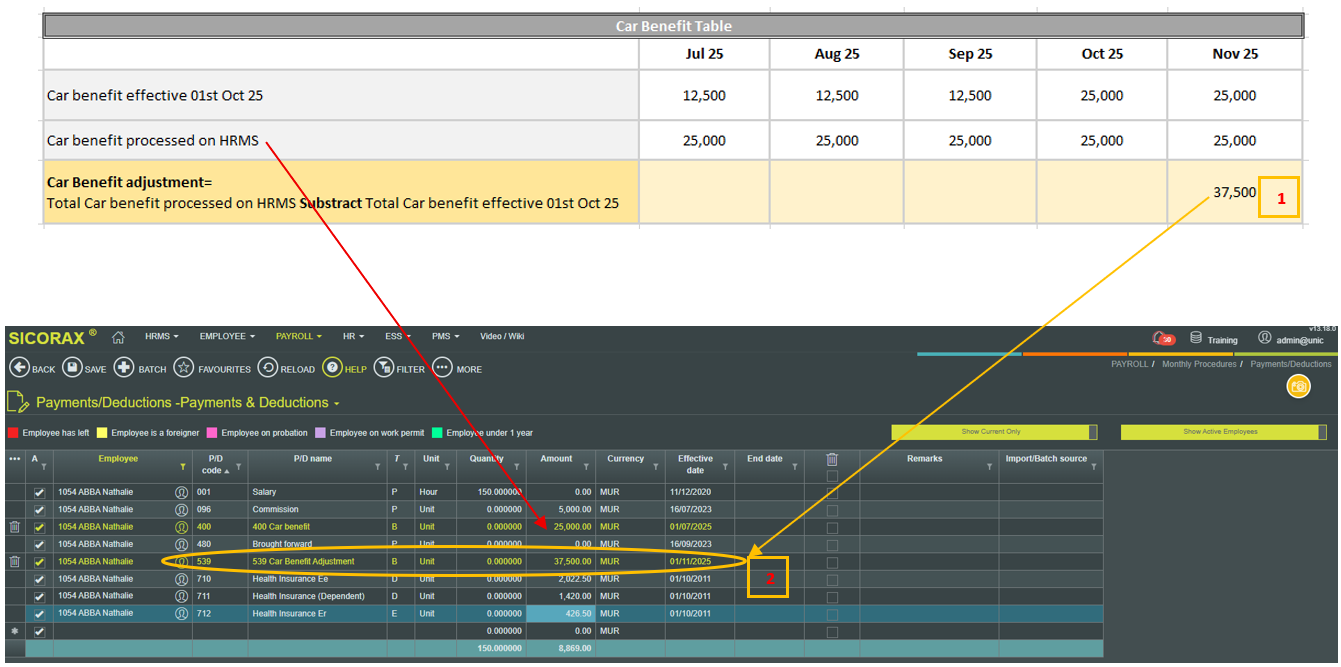Click the Save icon in toolbar
This screenshot has height=667, width=1341.
coord(72,368)
